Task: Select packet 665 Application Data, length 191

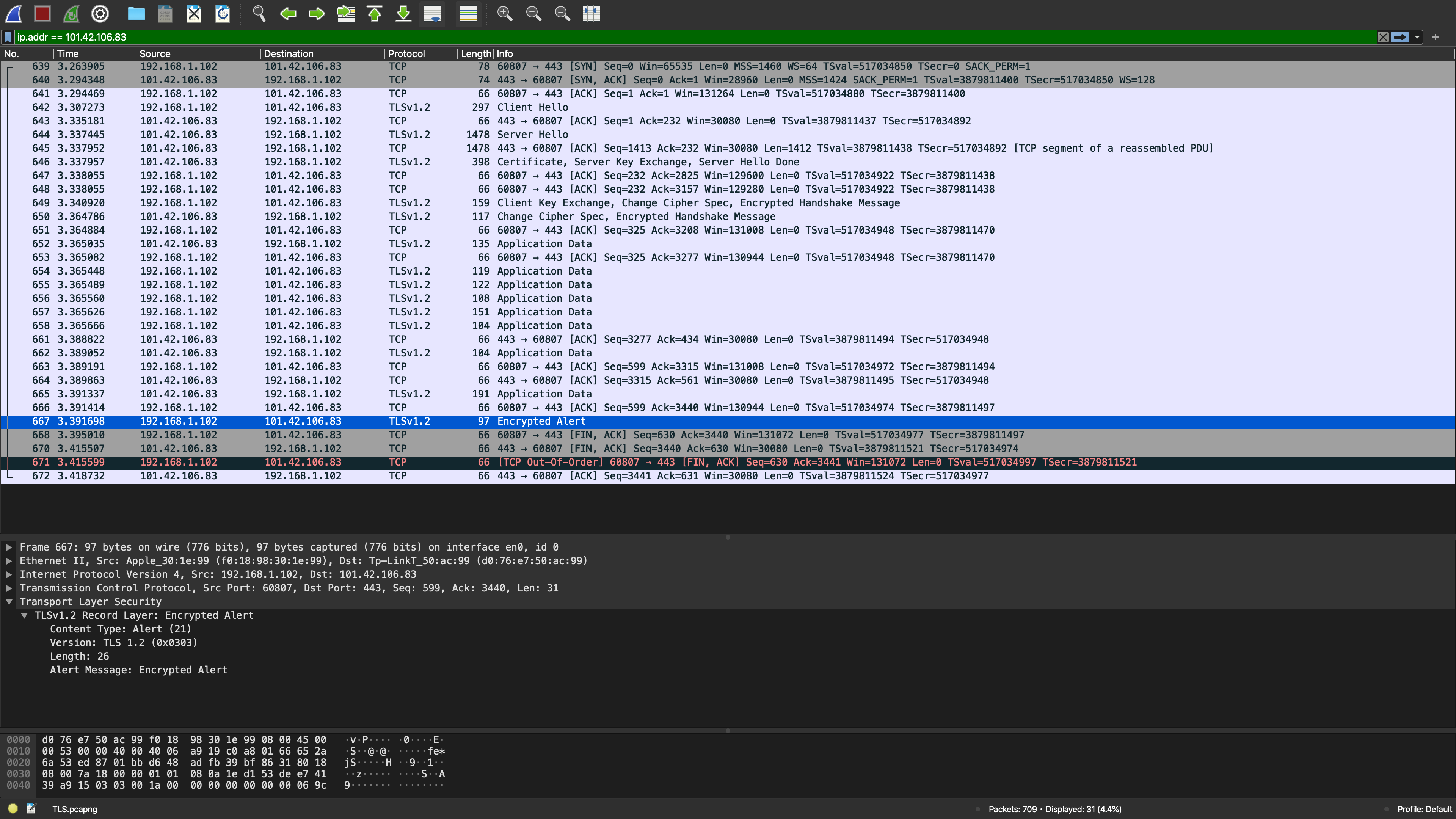Action: [728, 394]
